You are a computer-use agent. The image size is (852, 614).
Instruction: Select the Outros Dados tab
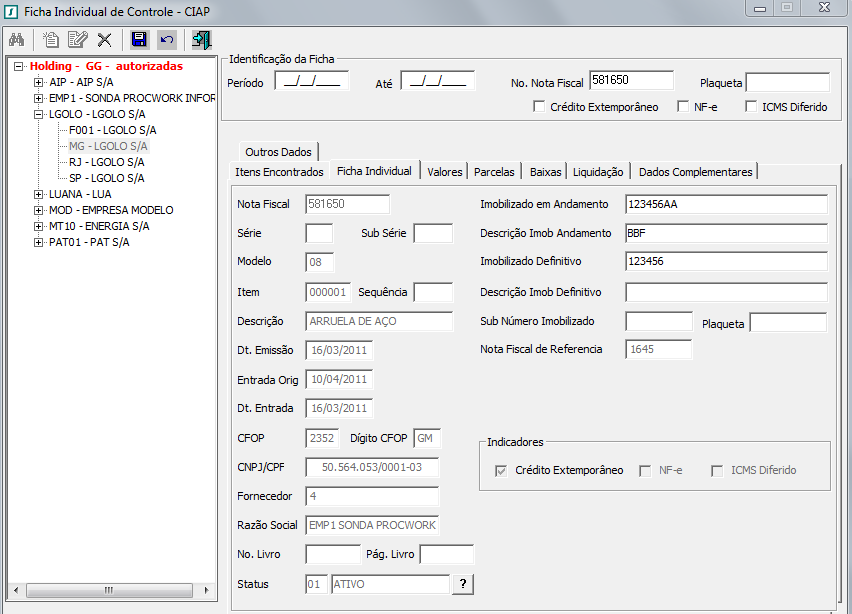(278, 152)
